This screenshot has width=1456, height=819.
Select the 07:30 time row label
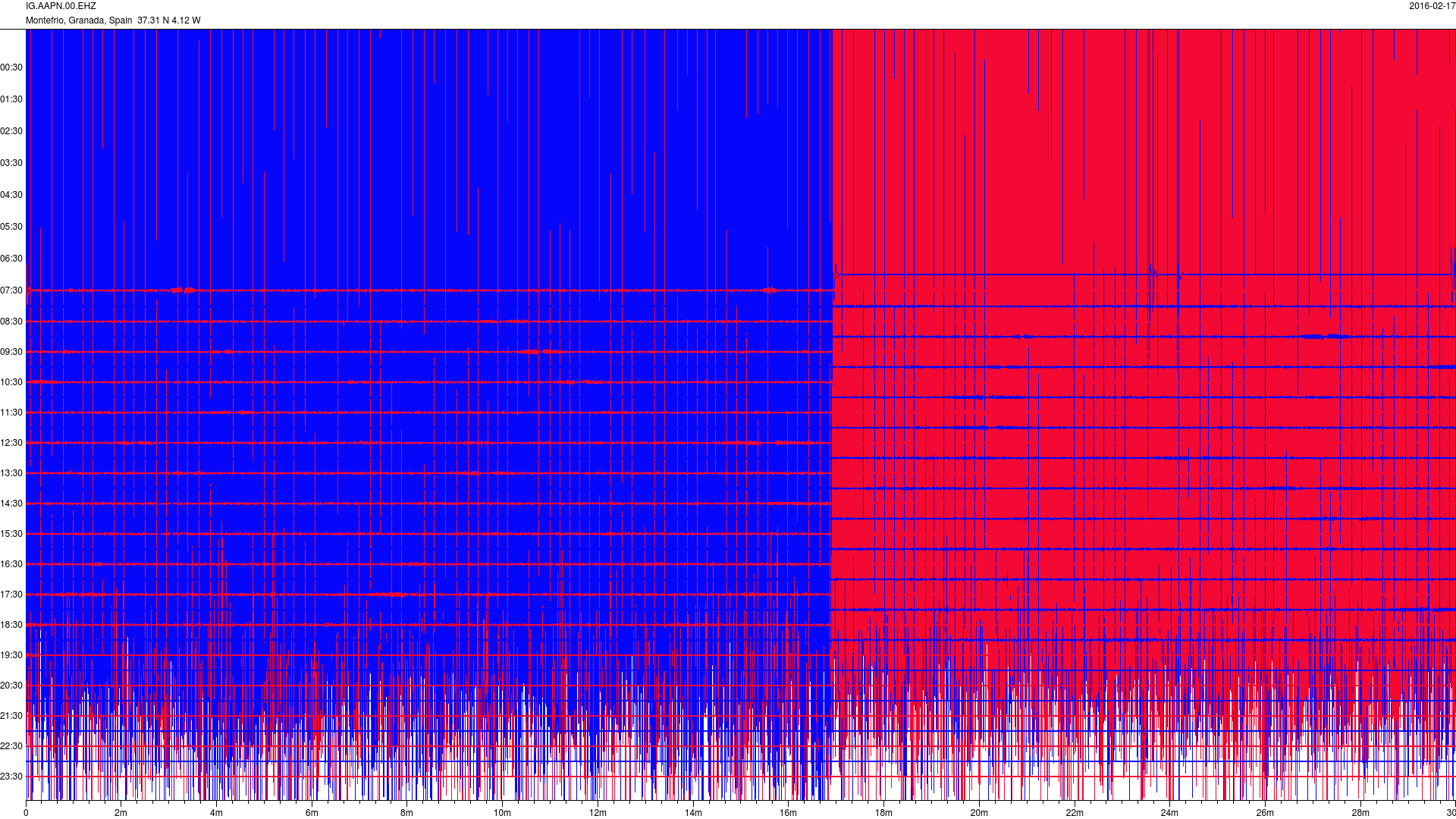point(11,290)
